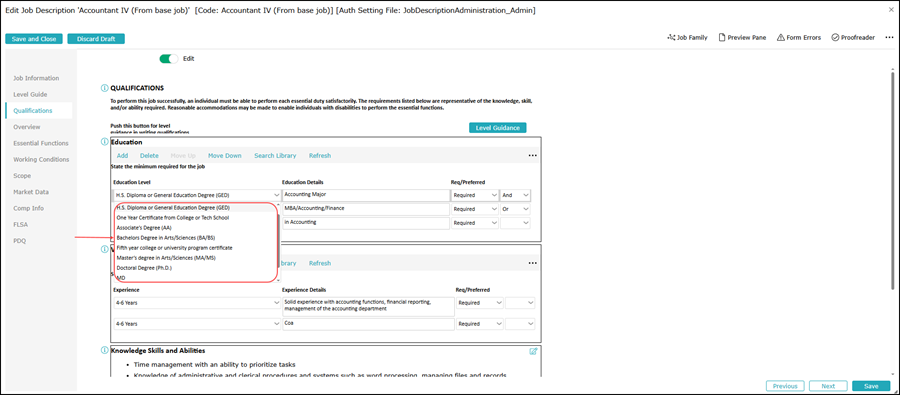Open Req/Preferred dropdown for MBA/Accounting/Finance row
The height and width of the screenshot is (395, 900).
click(475, 209)
